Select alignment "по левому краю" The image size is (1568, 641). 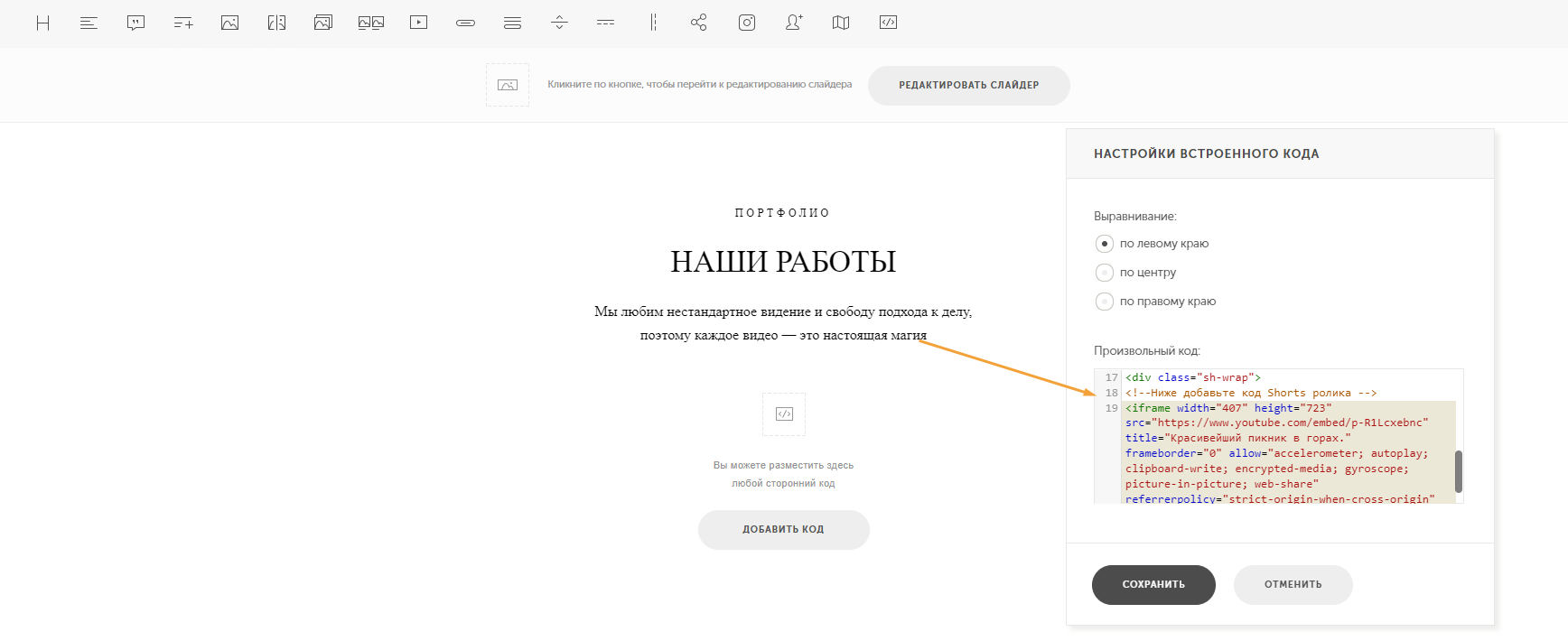[x=1104, y=244]
